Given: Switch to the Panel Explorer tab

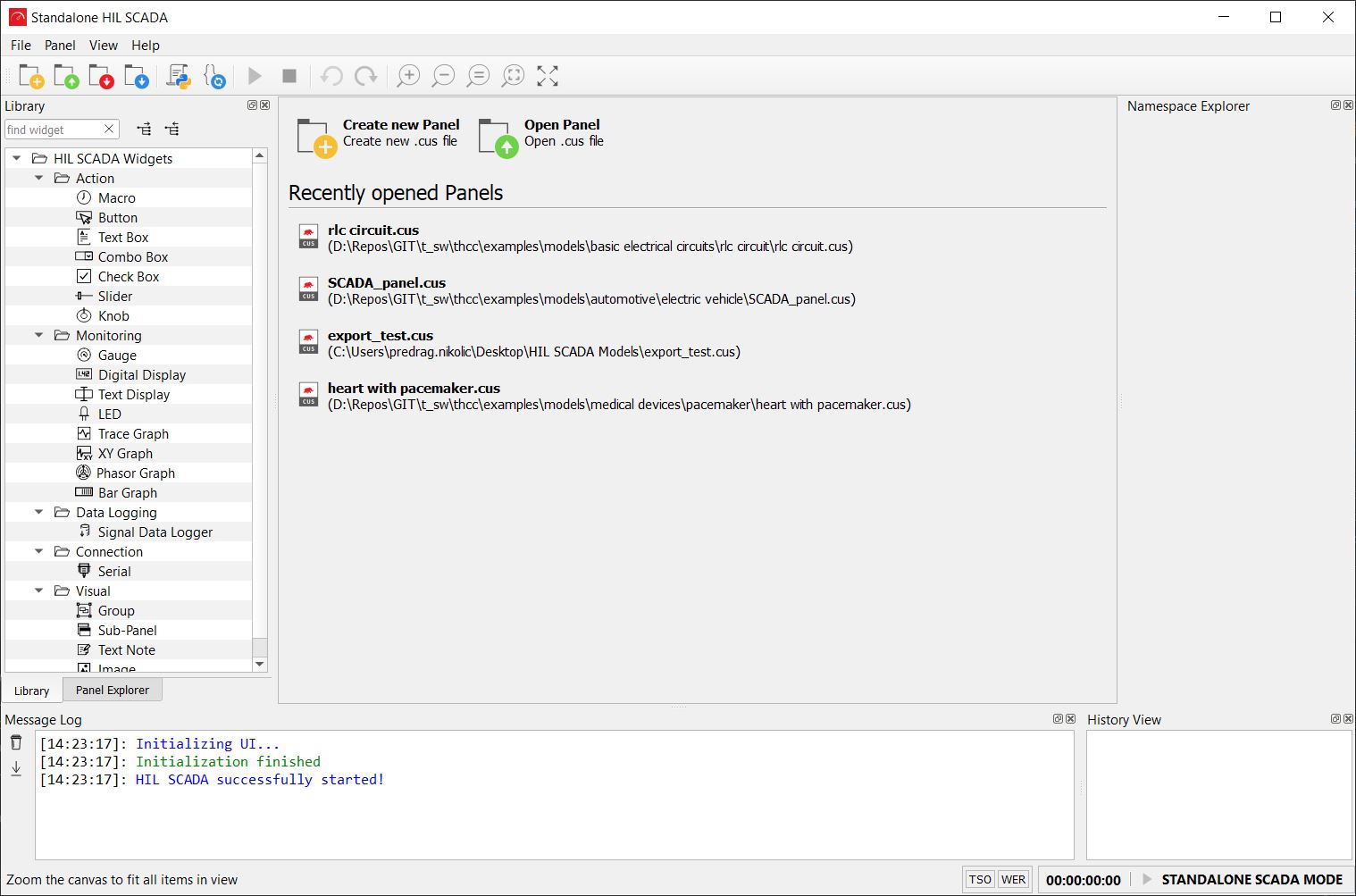Looking at the screenshot, I should point(113,690).
